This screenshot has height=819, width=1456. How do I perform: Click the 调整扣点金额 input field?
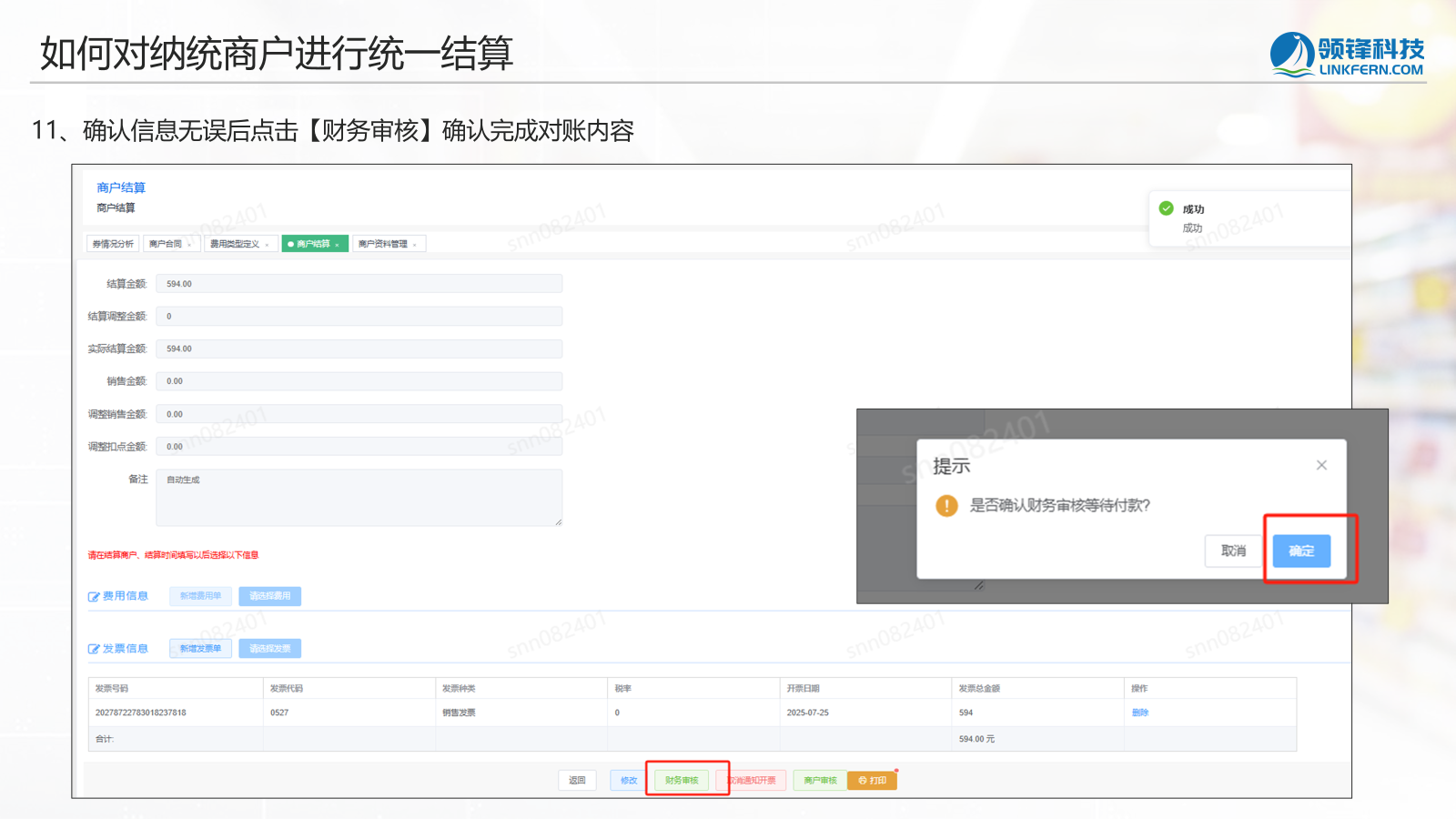coord(359,447)
